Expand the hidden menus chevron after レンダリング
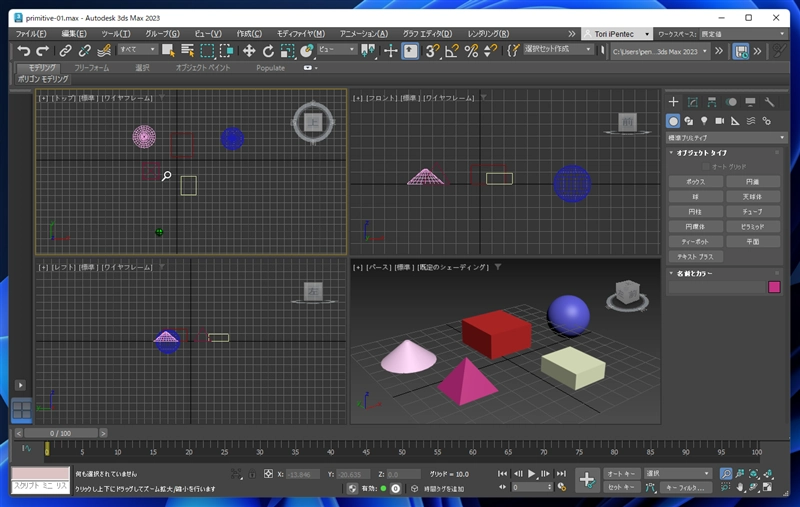Screen dimensions: 800x507 572,34
